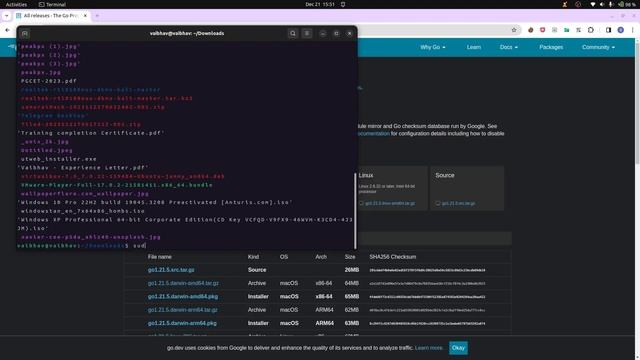Expand the Why Go menu
This screenshot has height=360, width=640.
[x=433, y=47]
